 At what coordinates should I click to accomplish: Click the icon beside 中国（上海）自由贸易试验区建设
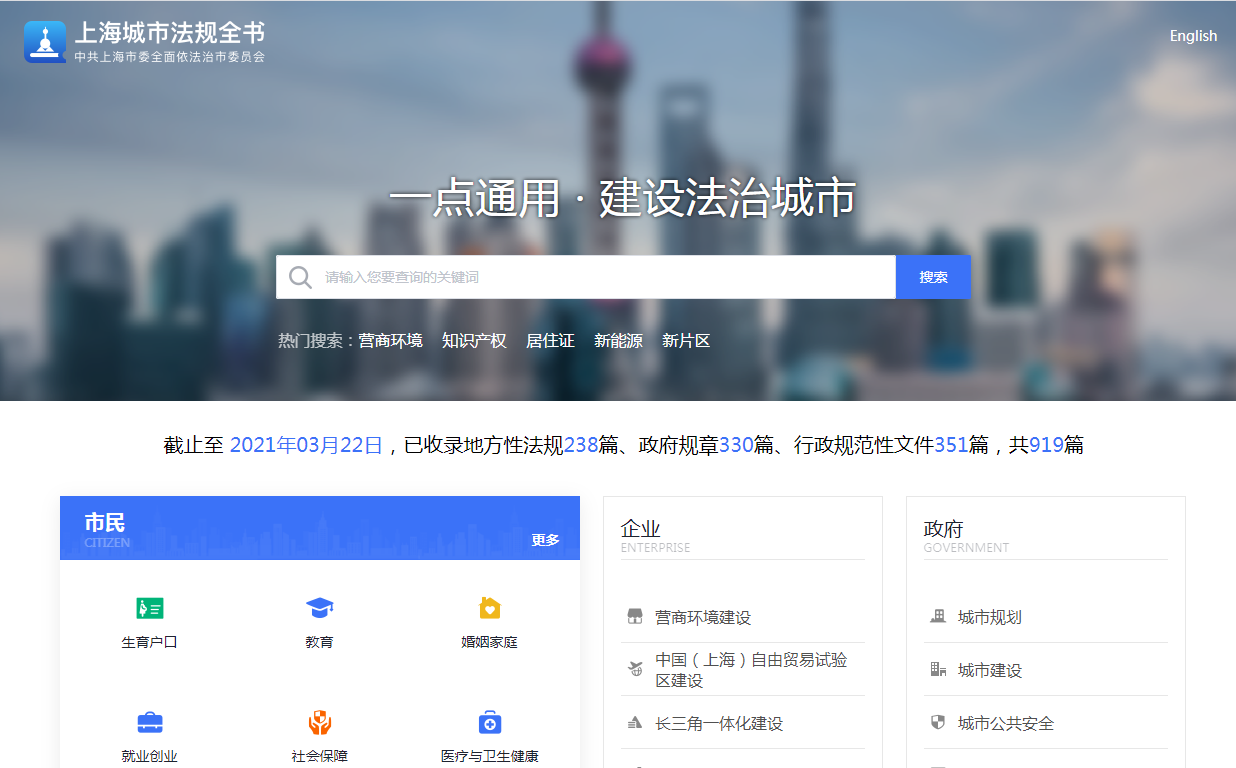[634, 669]
